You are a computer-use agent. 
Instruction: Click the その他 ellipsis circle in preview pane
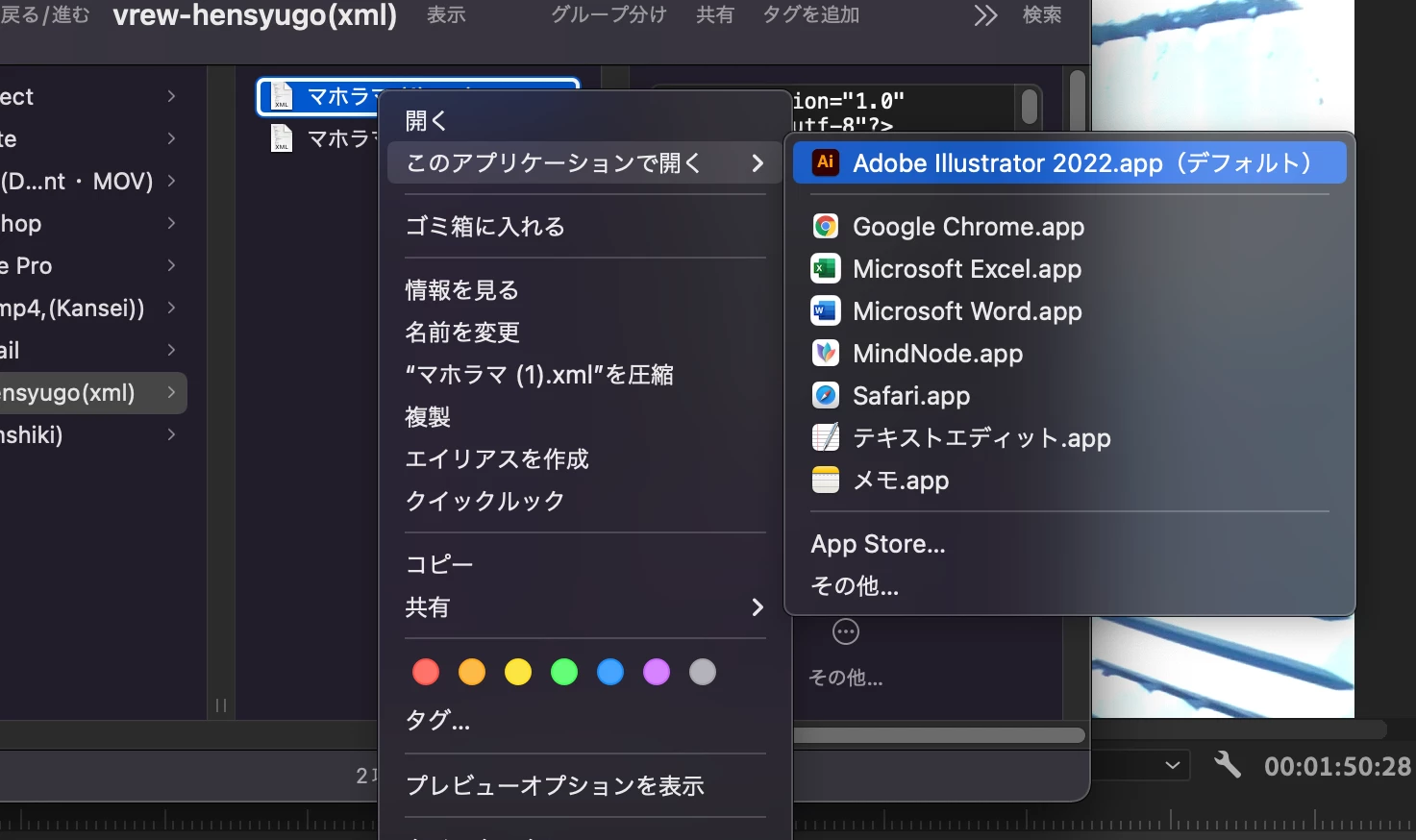point(846,631)
